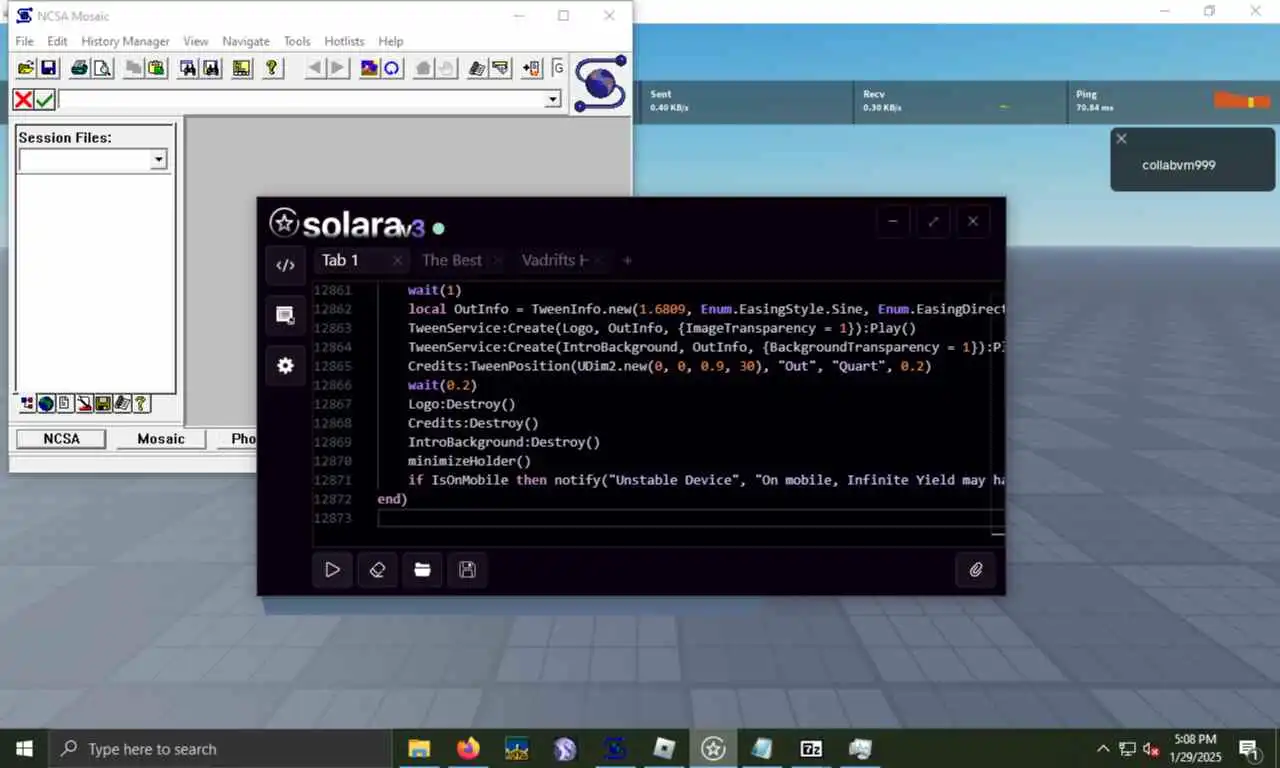Screen dimensions: 1280x768
Task: Open 7-Zip from the taskbar
Action: [x=811, y=748]
